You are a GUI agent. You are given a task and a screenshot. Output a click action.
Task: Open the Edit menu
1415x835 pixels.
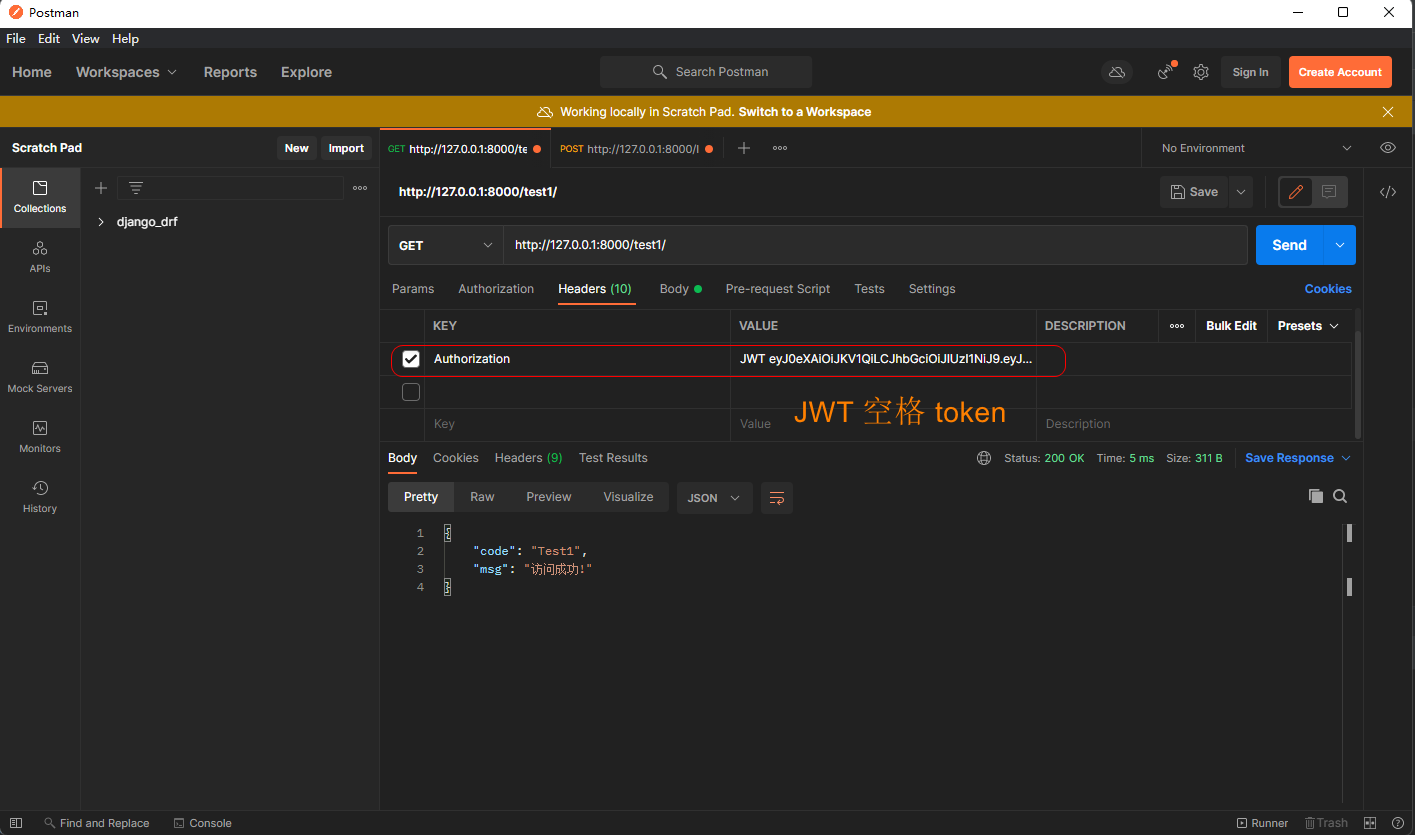pos(49,39)
